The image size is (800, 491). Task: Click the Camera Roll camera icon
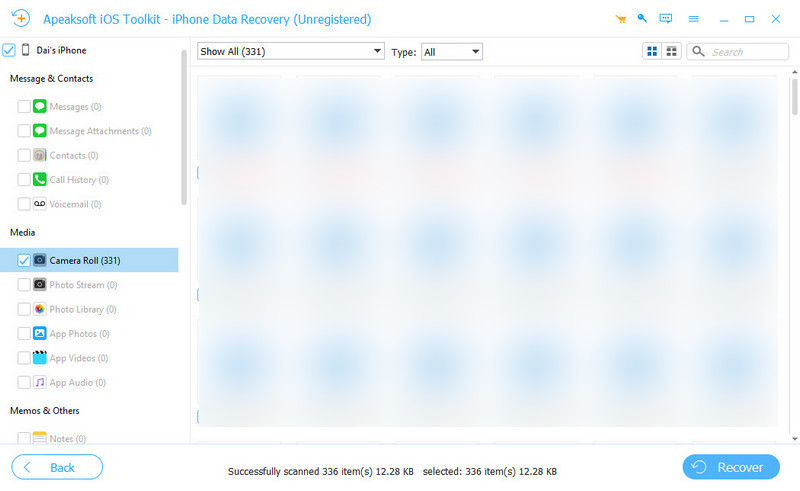pos(40,260)
